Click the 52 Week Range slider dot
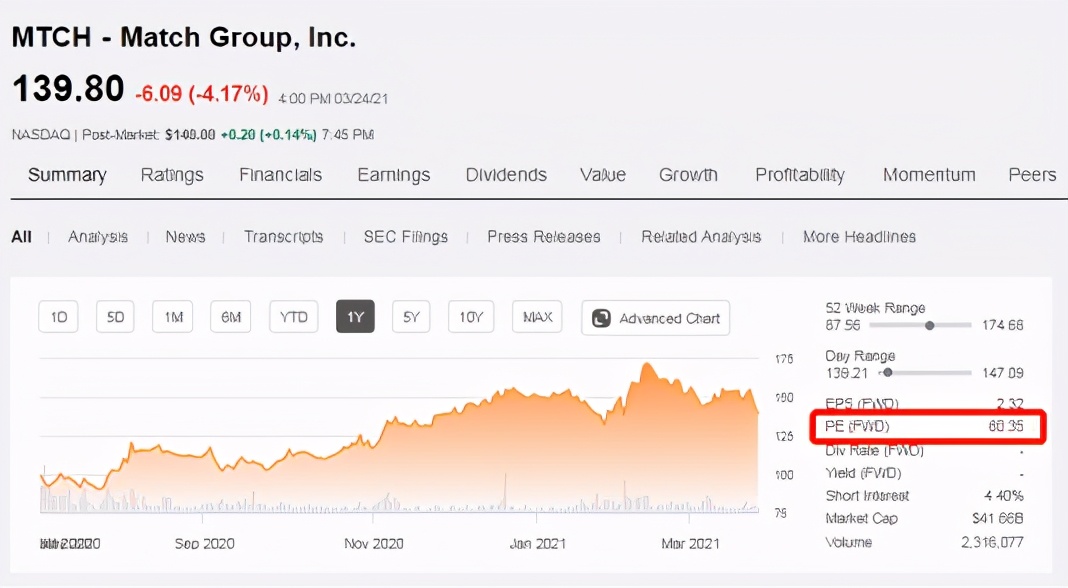The height and width of the screenshot is (588, 1068). (930, 325)
